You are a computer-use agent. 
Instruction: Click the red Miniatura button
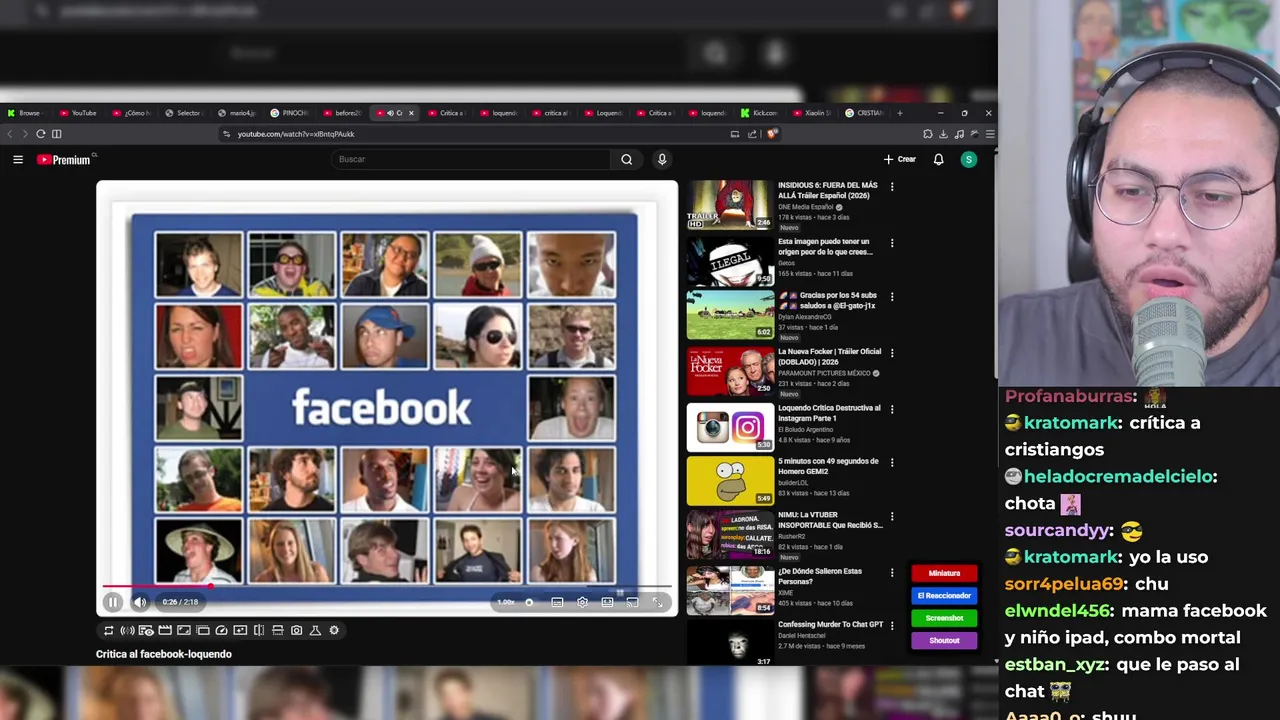click(944, 574)
